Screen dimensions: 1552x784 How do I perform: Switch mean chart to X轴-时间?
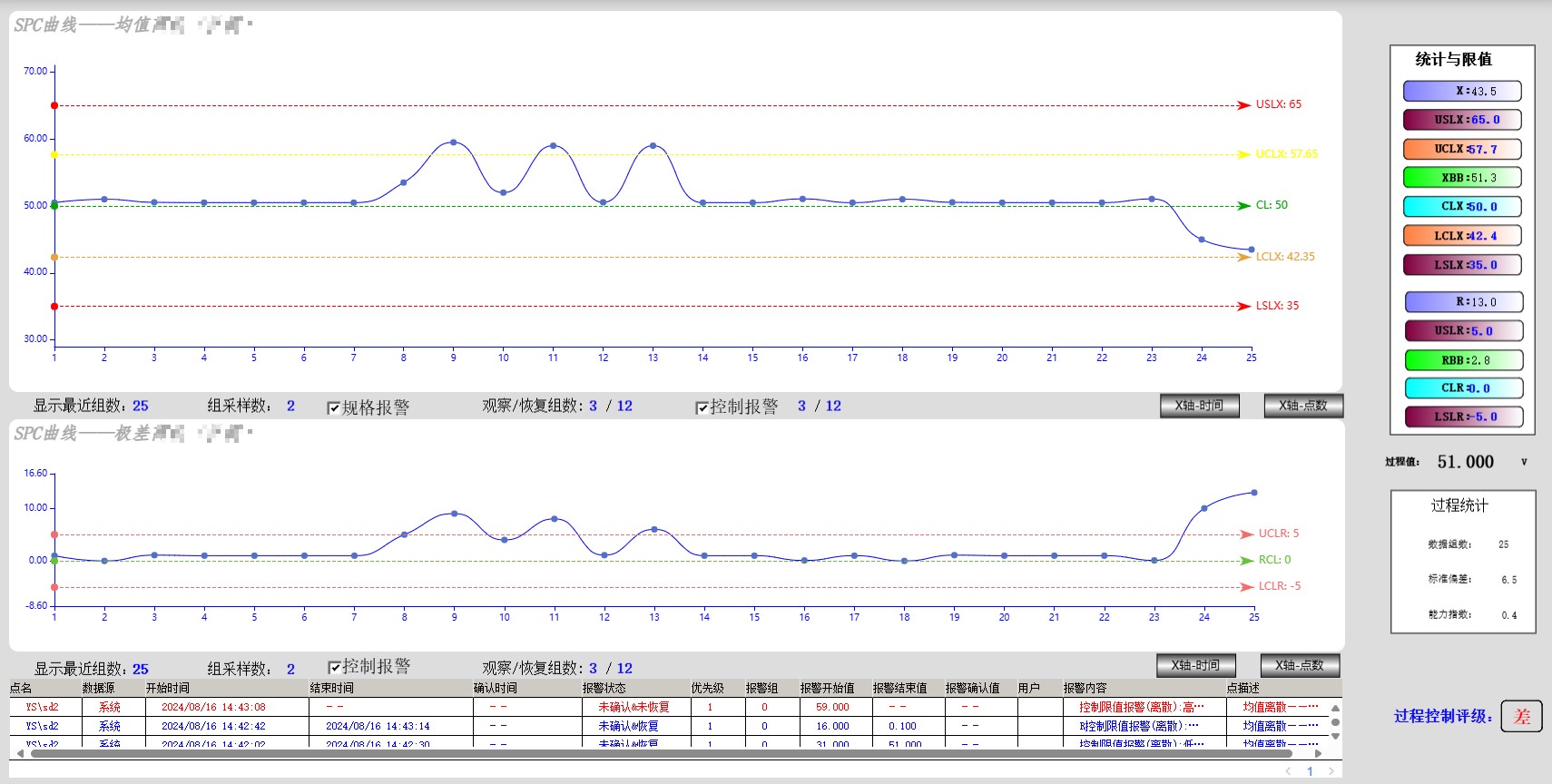point(1198,406)
